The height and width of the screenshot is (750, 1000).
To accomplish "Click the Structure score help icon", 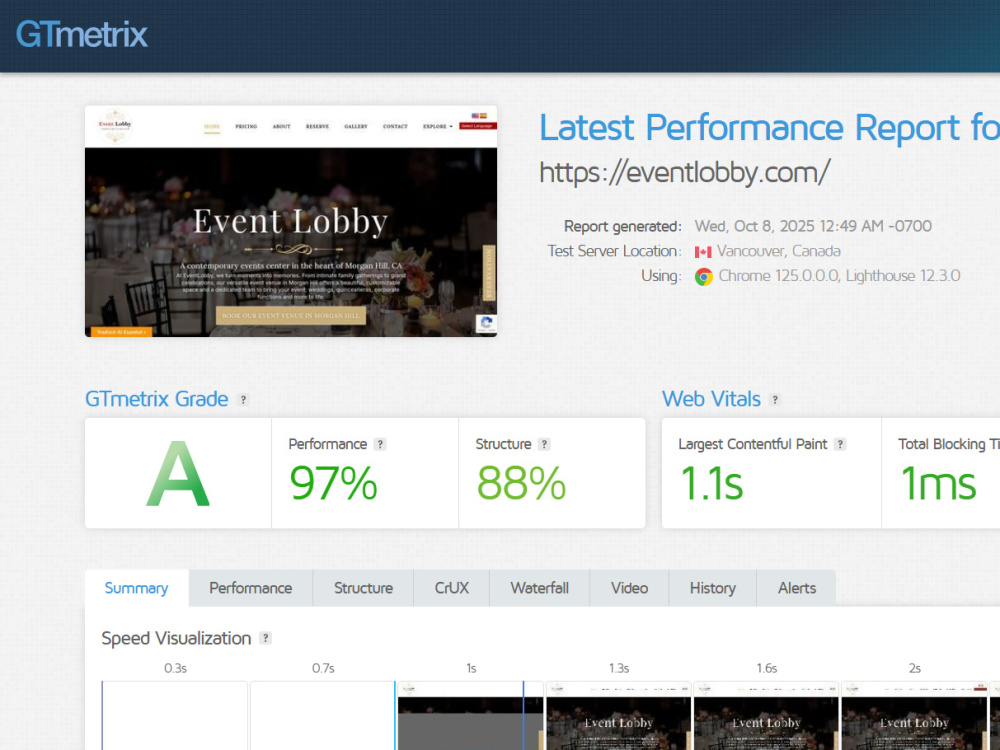I will 544,445.
